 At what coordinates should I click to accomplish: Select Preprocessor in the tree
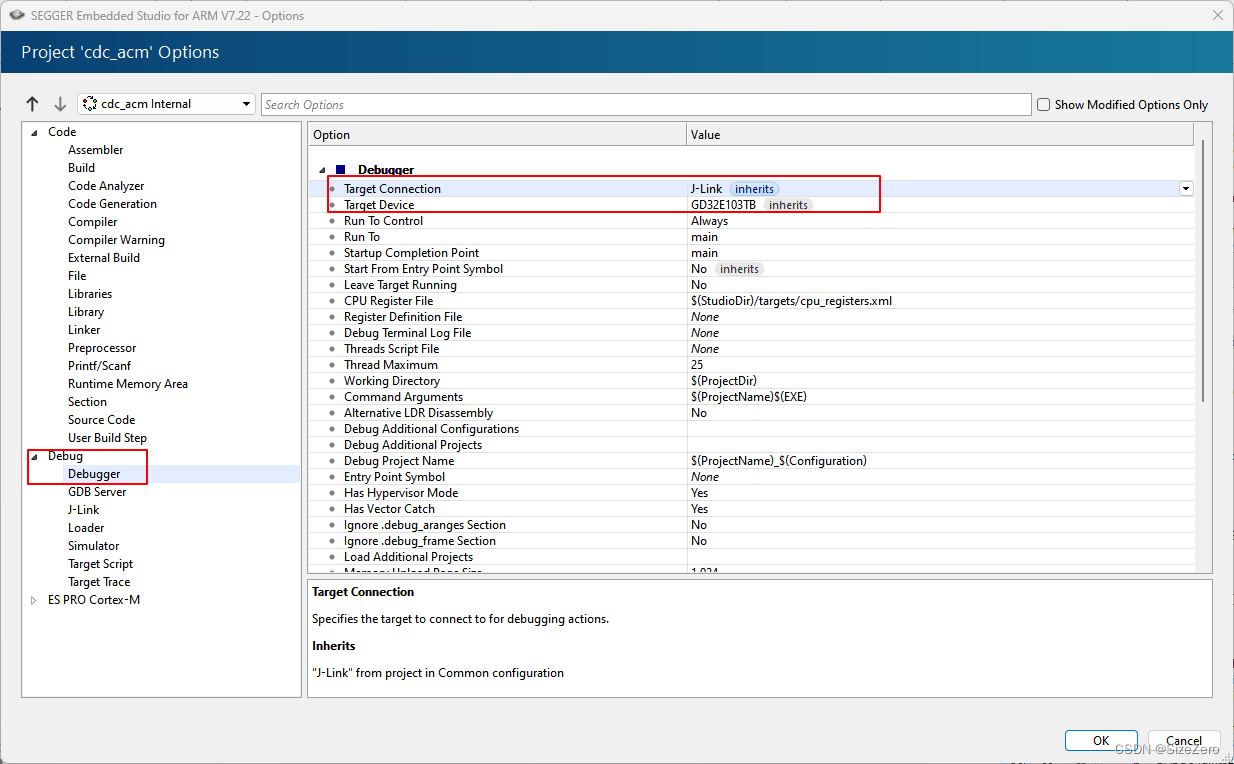[x=102, y=348]
